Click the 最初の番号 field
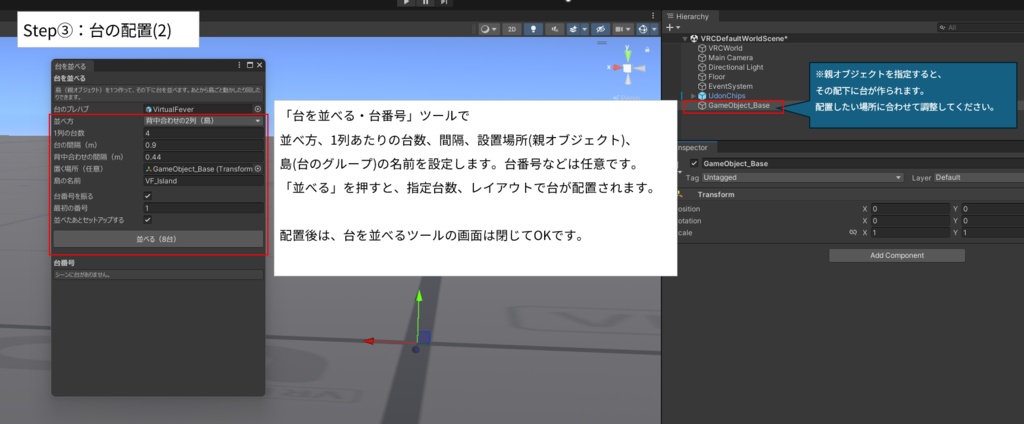This screenshot has height=424, width=1024. 203,208
